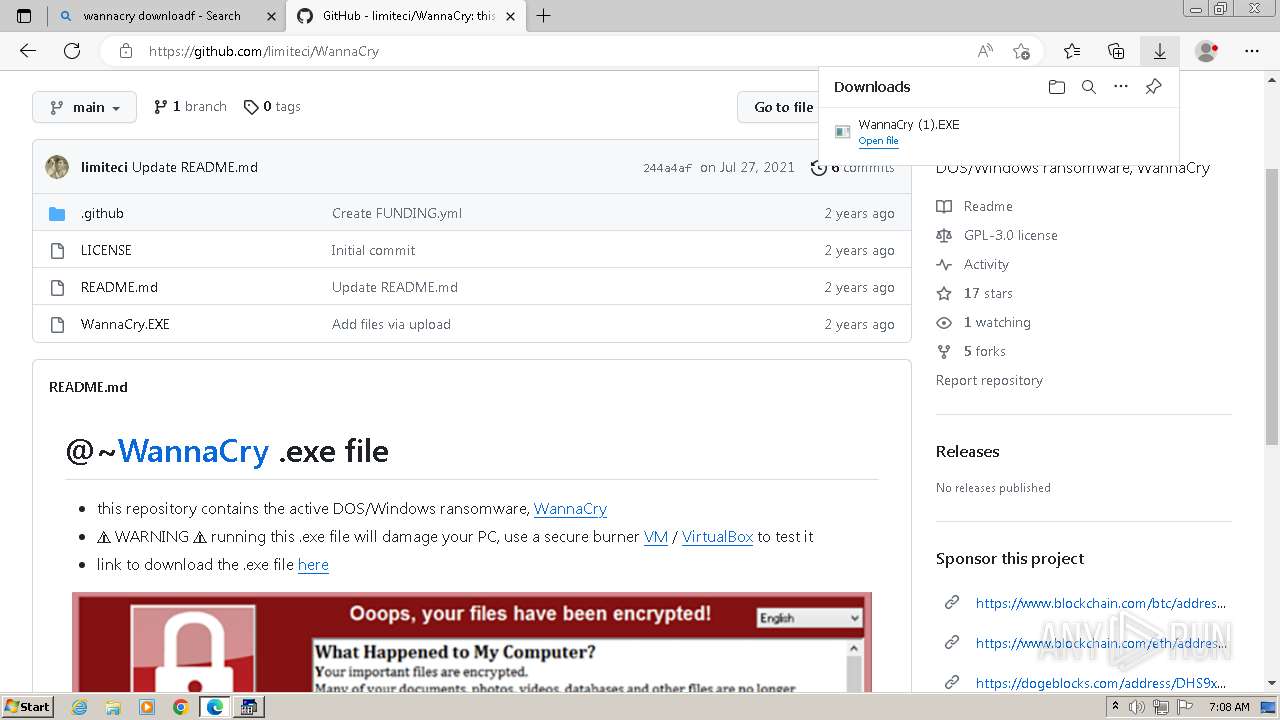Toggle the Downloads toolbar button
1280x720 pixels.
(1160, 51)
